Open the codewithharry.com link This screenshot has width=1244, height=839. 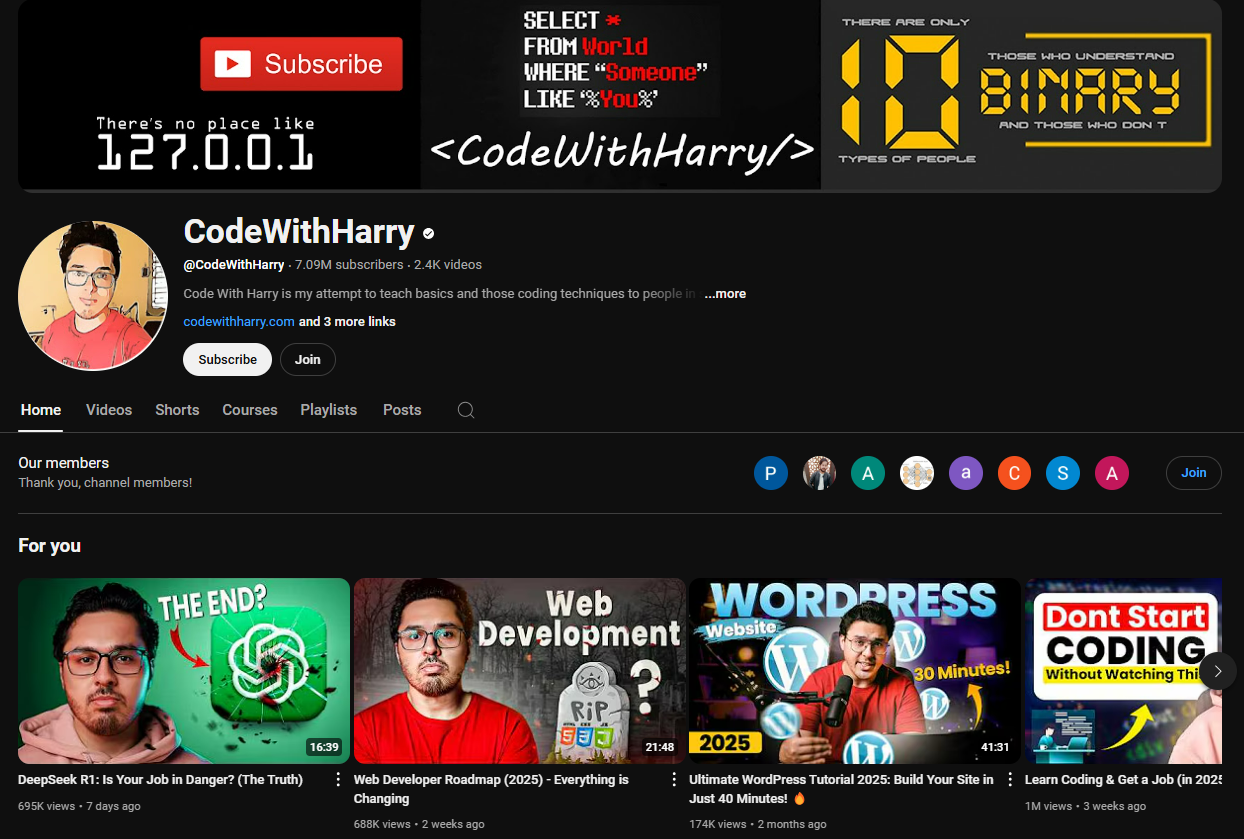click(239, 322)
